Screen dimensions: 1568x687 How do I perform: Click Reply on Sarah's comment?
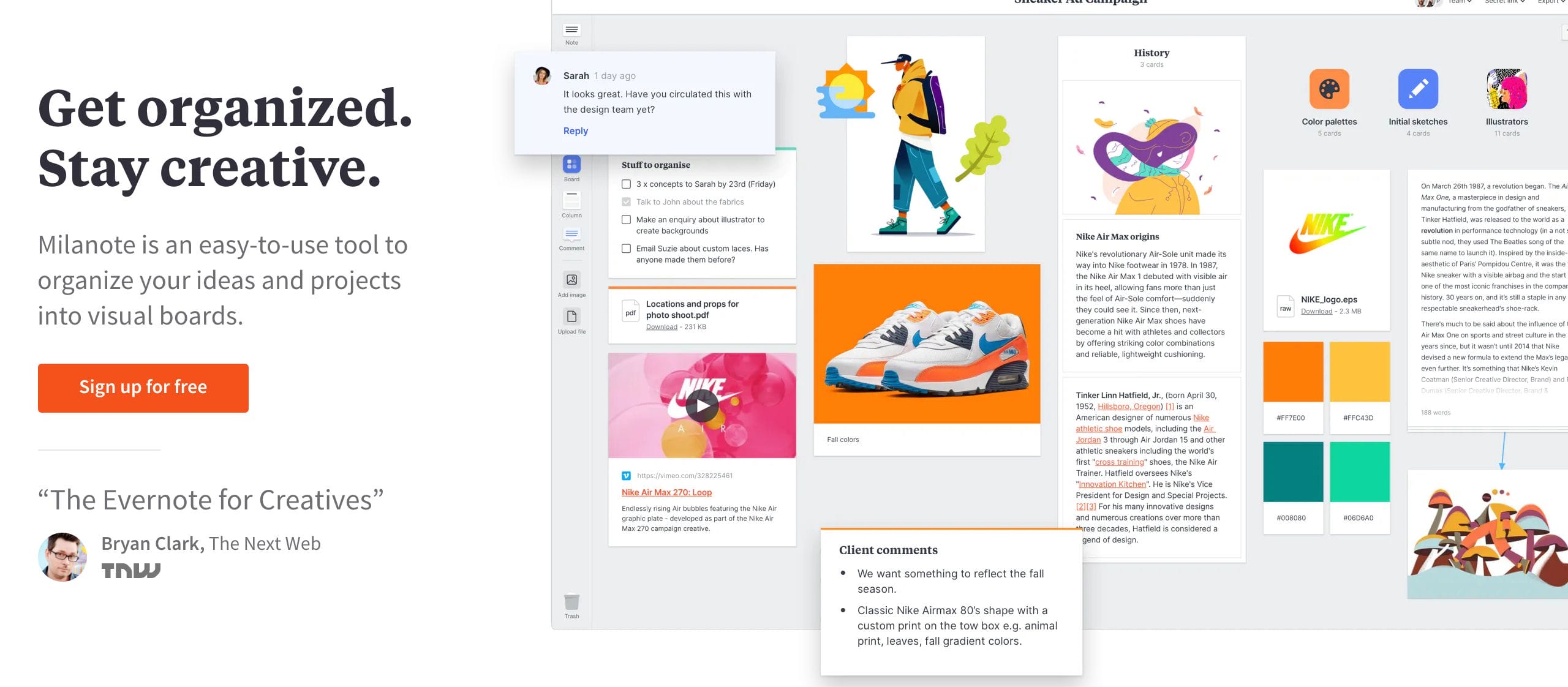575,131
